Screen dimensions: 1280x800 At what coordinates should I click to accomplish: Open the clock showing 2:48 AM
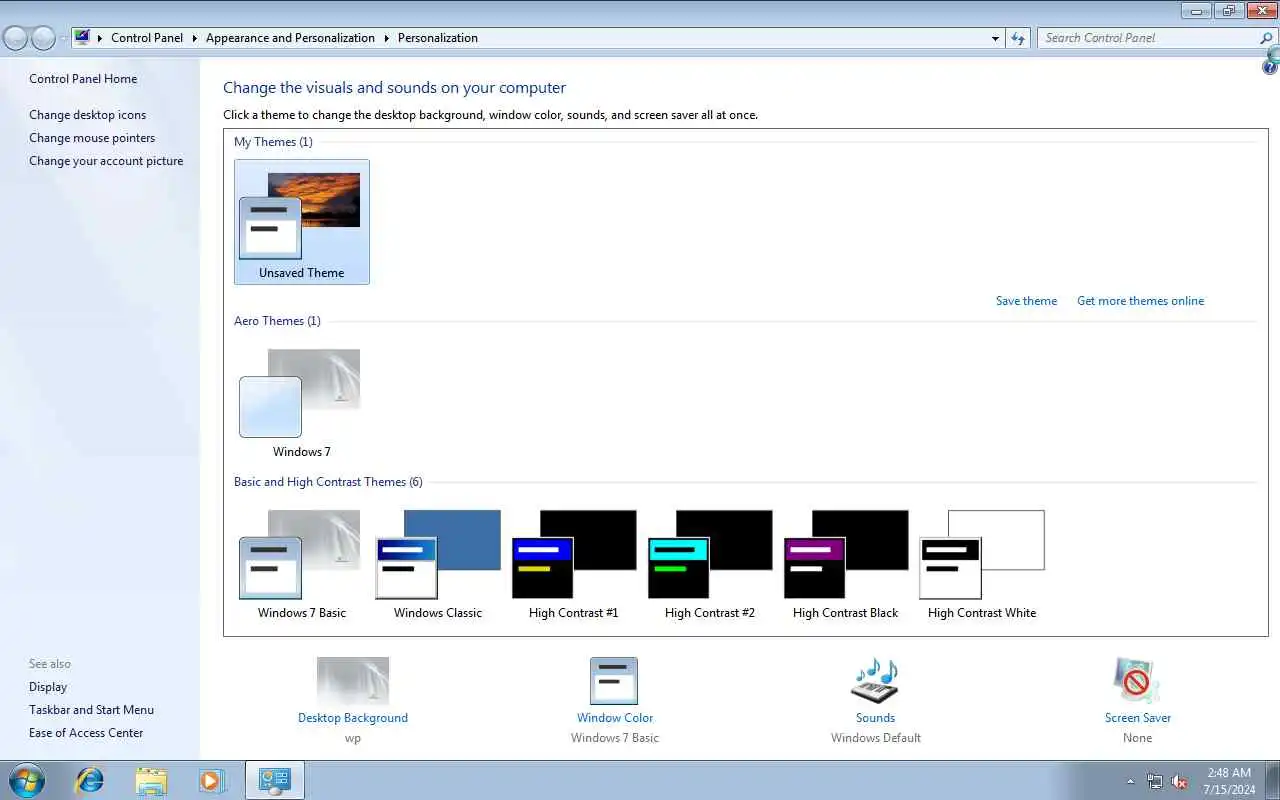(1229, 781)
